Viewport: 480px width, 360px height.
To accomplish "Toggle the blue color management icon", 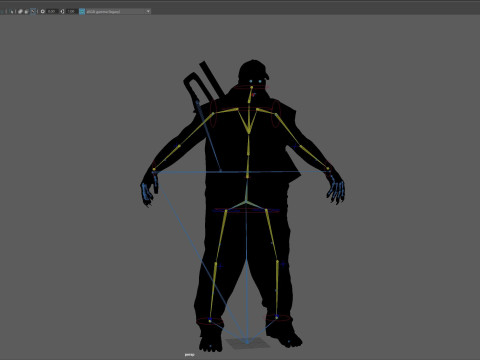I will tap(82, 11).
